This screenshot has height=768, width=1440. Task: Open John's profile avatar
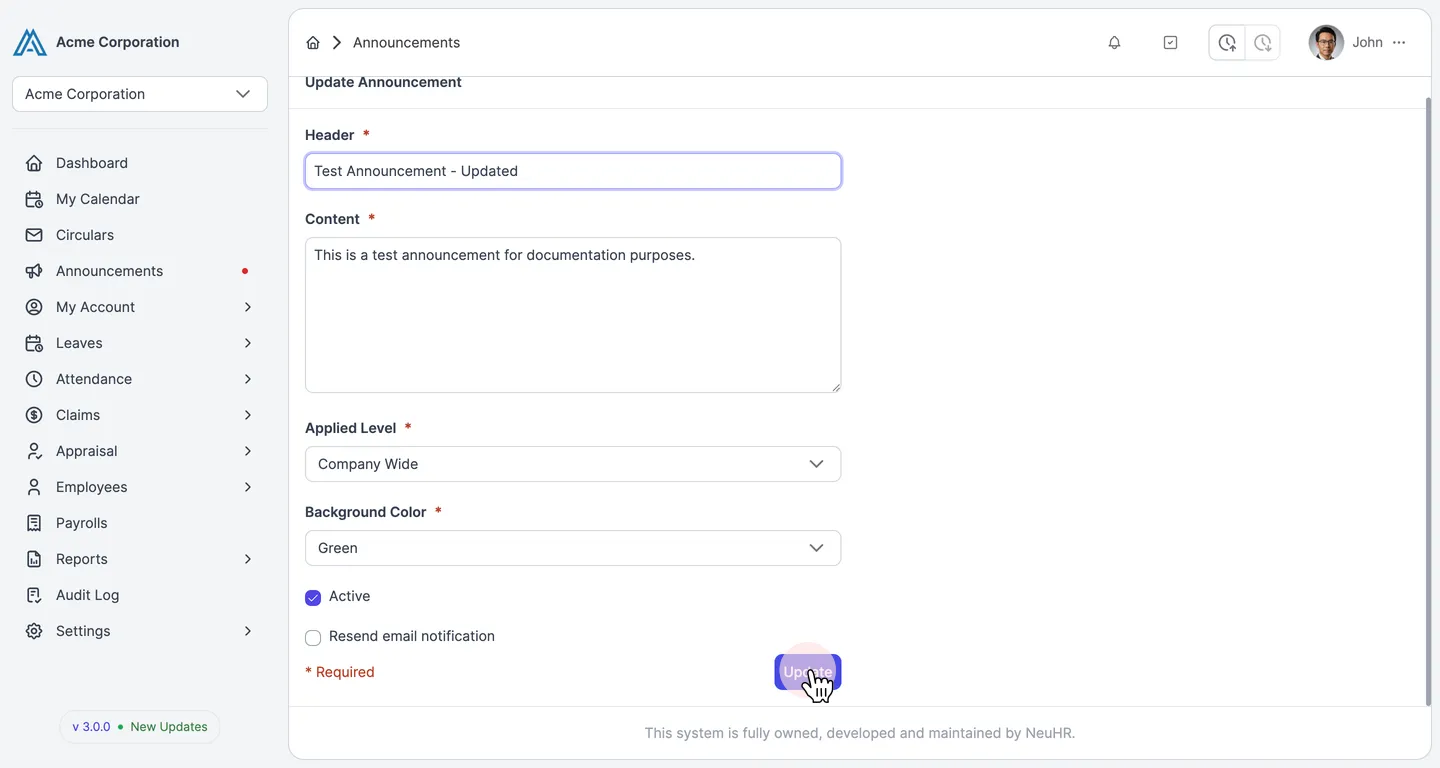pos(1326,42)
